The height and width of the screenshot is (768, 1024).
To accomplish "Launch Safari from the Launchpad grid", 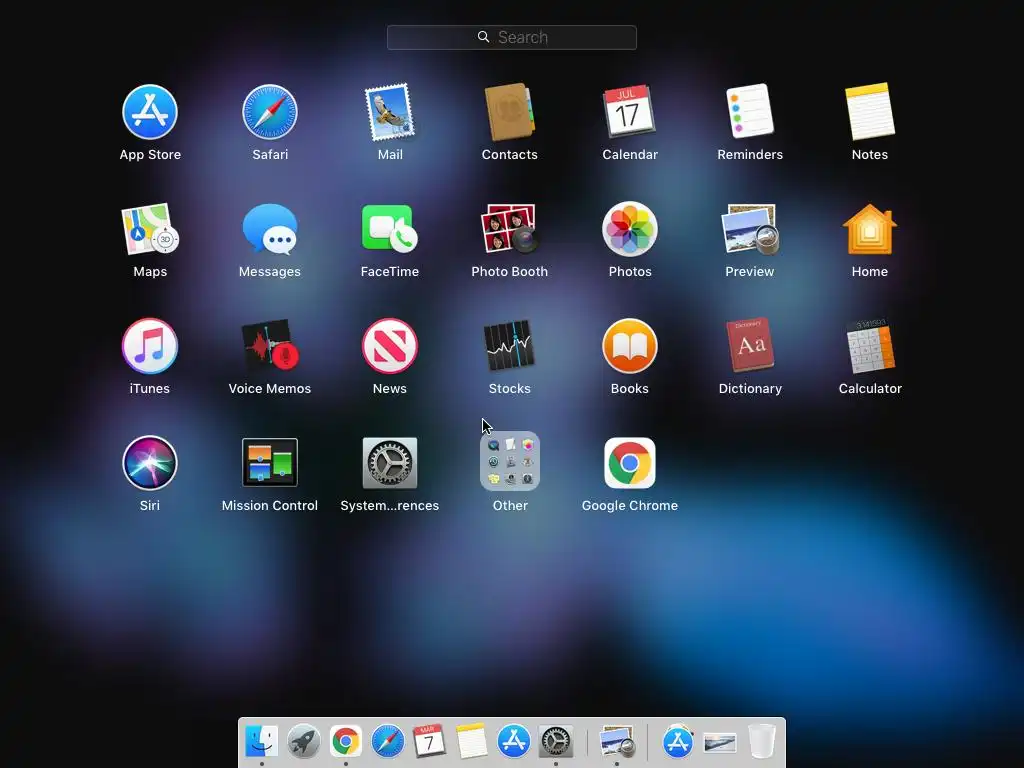I will click(270, 112).
